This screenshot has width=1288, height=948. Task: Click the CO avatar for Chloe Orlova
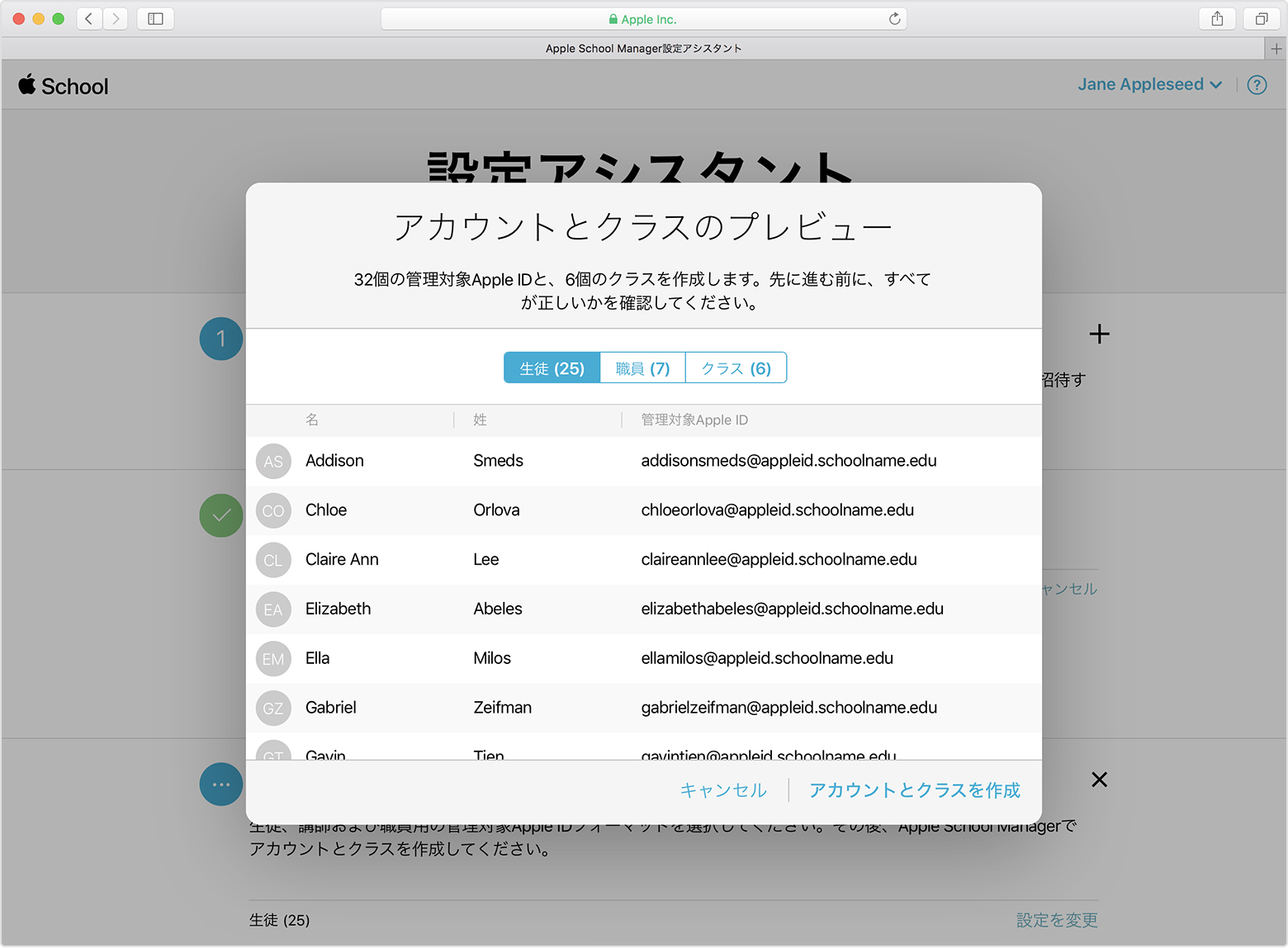pyautogui.click(x=273, y=510)
